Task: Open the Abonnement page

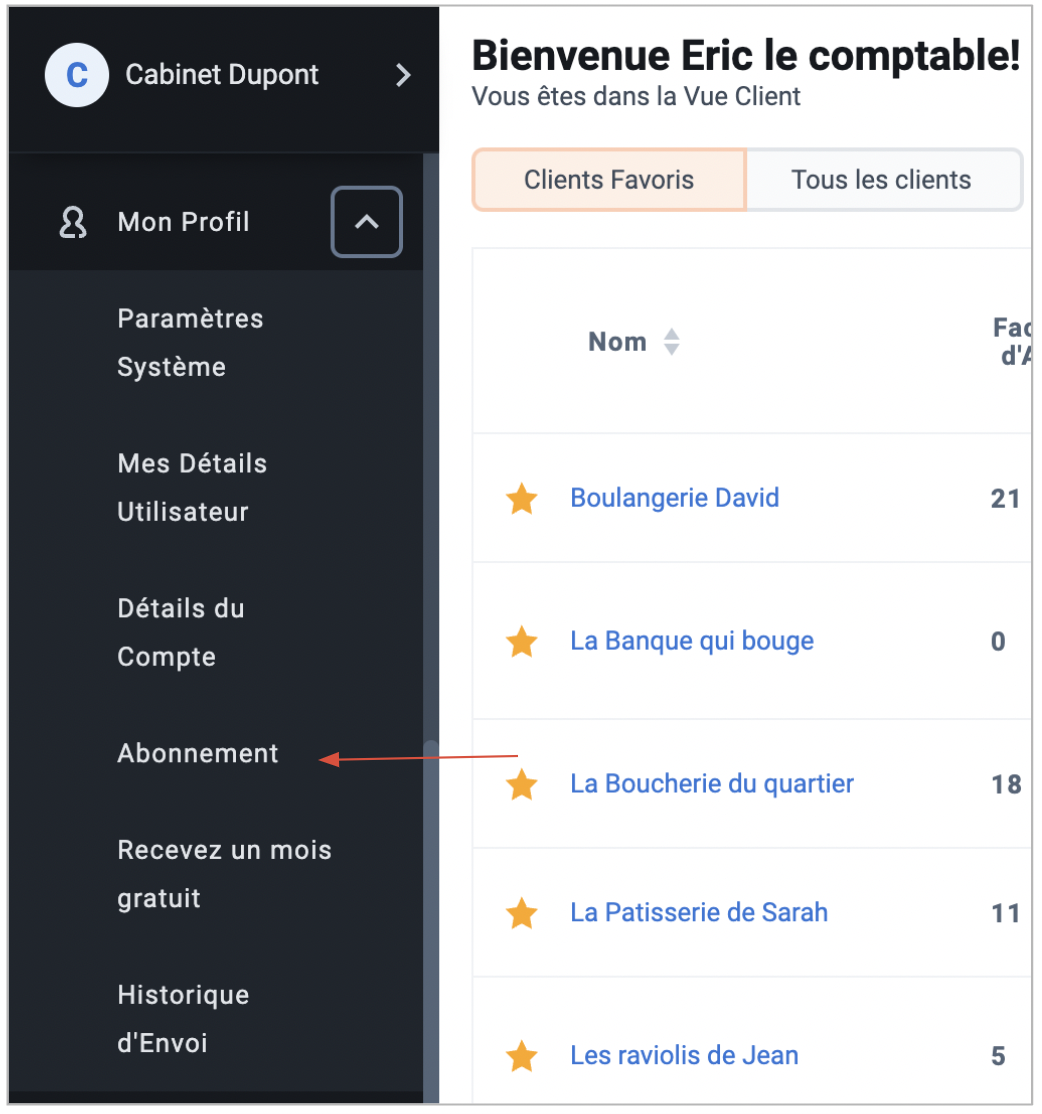Action: coord(197,753)
